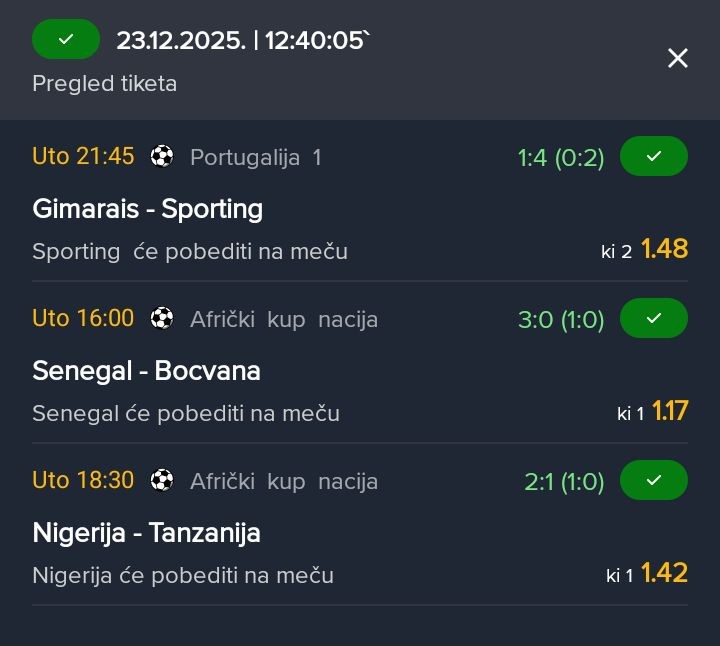The height and width of the screenshot is (646, 720).
Task: Click the Pregled tiketa title
Action: [x=105, y=84]
